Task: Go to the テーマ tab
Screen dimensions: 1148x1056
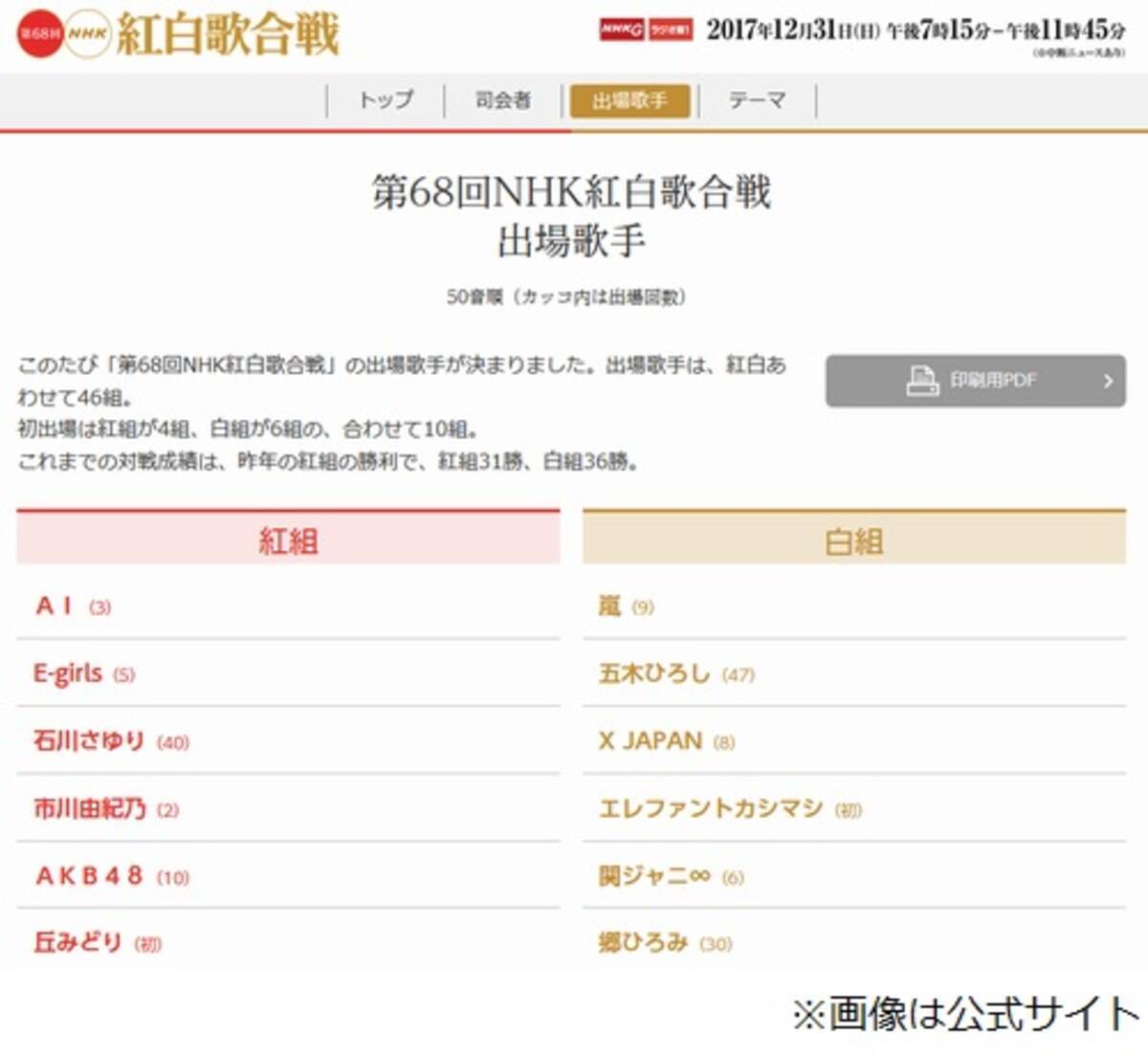Action: [757, 100]
